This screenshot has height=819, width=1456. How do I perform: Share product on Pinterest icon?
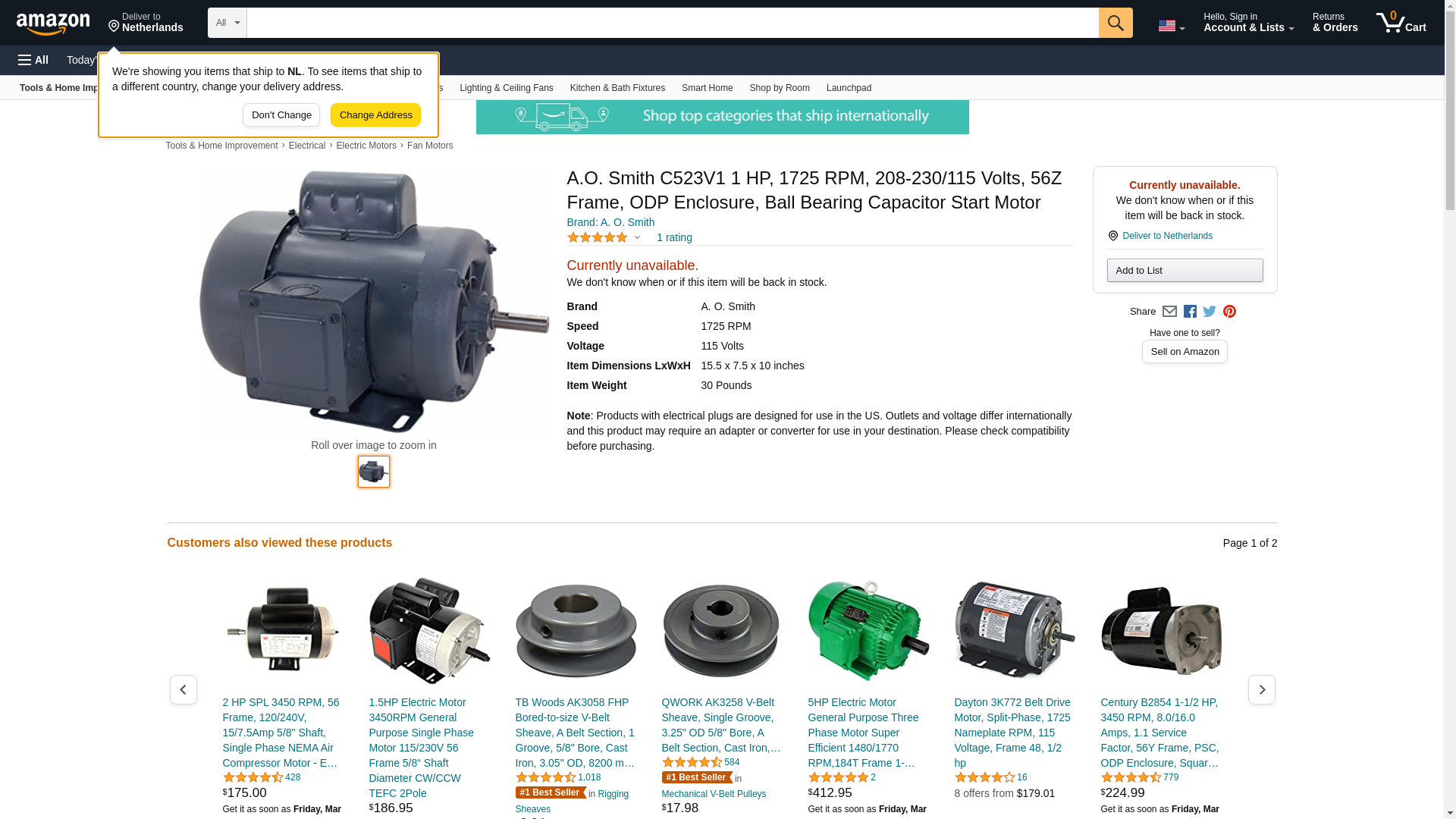click(x=1229, y=312)
